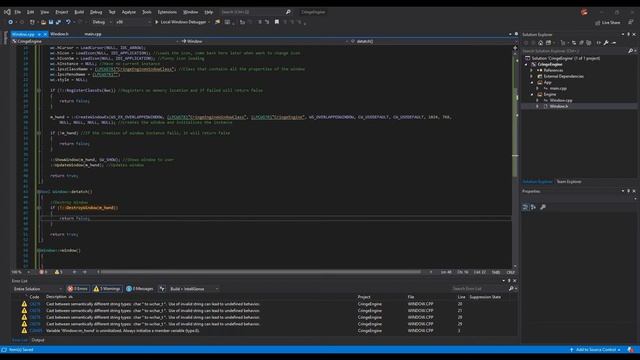Select Window.cpp in Solution Explorer

[560, 100]
